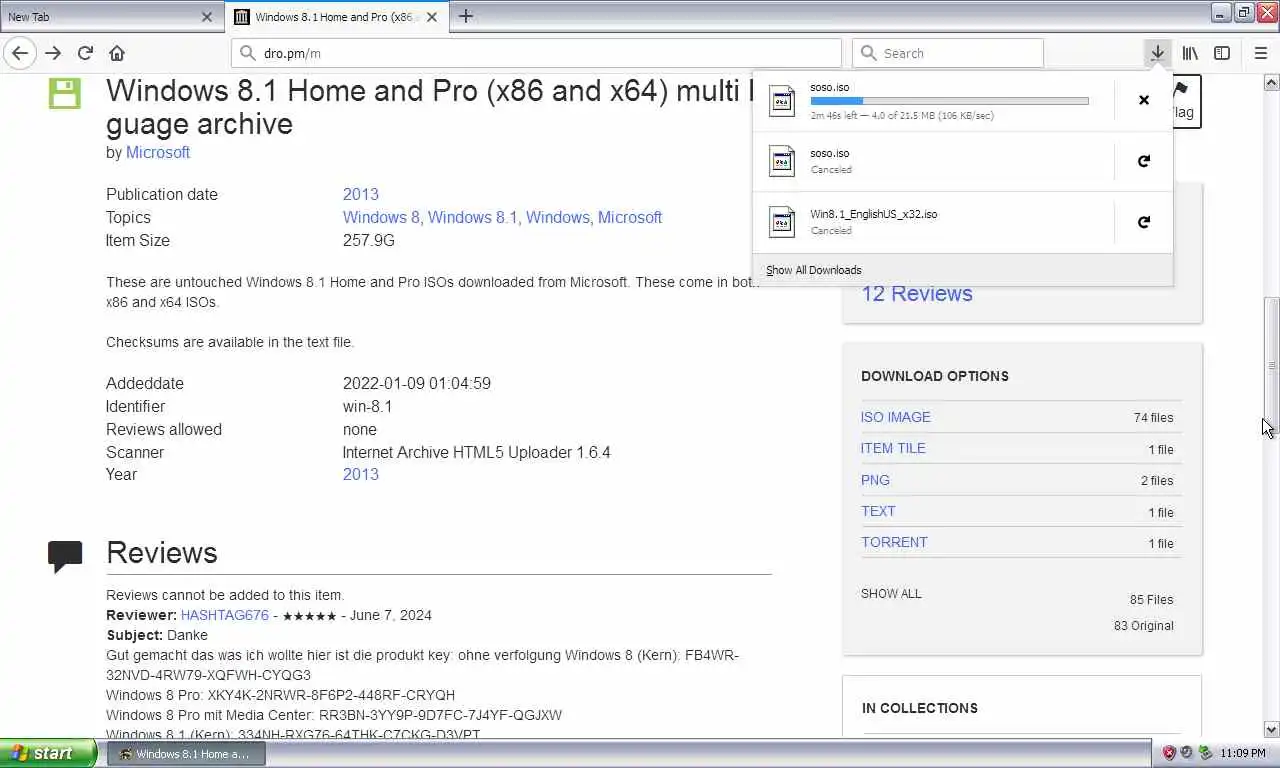Select the Windows 8.1 Home taskbar button
1280x768 pixels.
(x=186, y=754)
